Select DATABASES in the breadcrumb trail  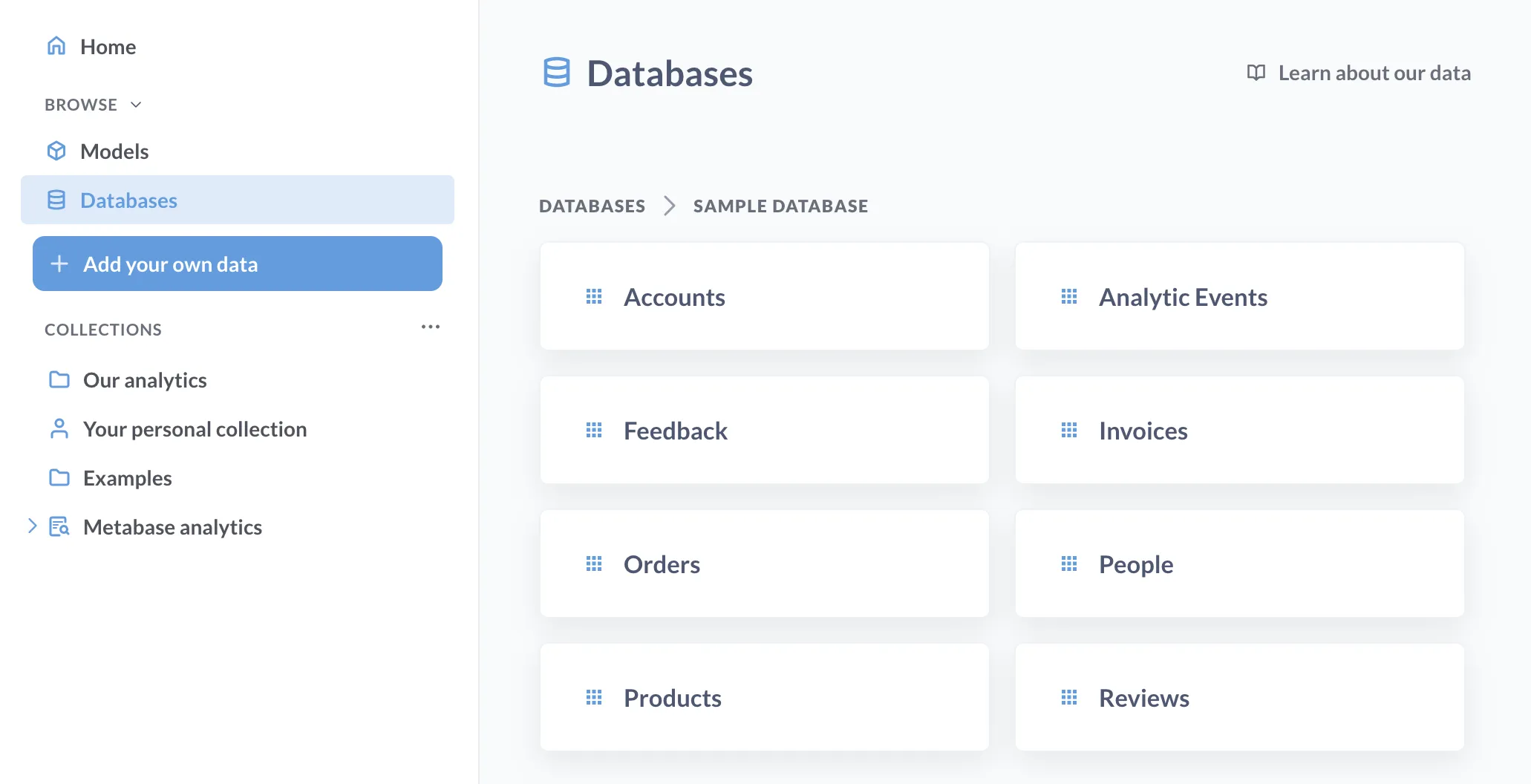592,206
